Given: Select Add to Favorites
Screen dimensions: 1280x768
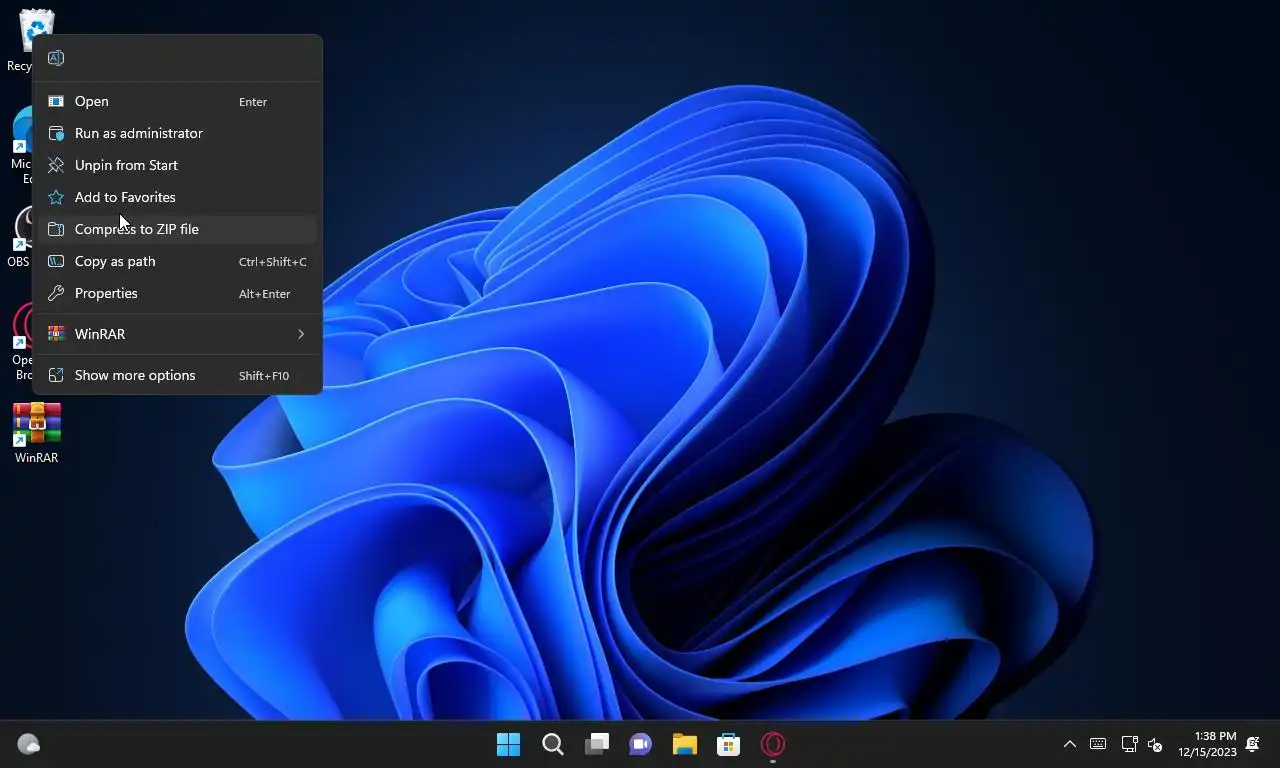Looking at the screenshot, I should [178, 197].
